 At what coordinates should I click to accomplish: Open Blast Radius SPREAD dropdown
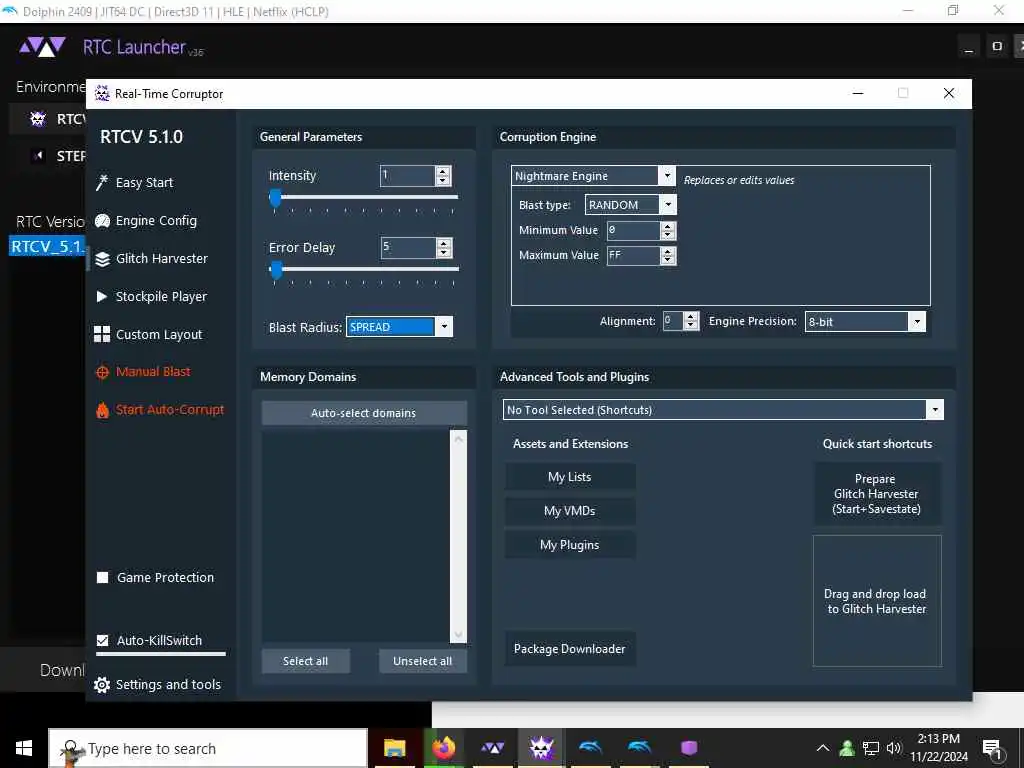pos(443,327)
